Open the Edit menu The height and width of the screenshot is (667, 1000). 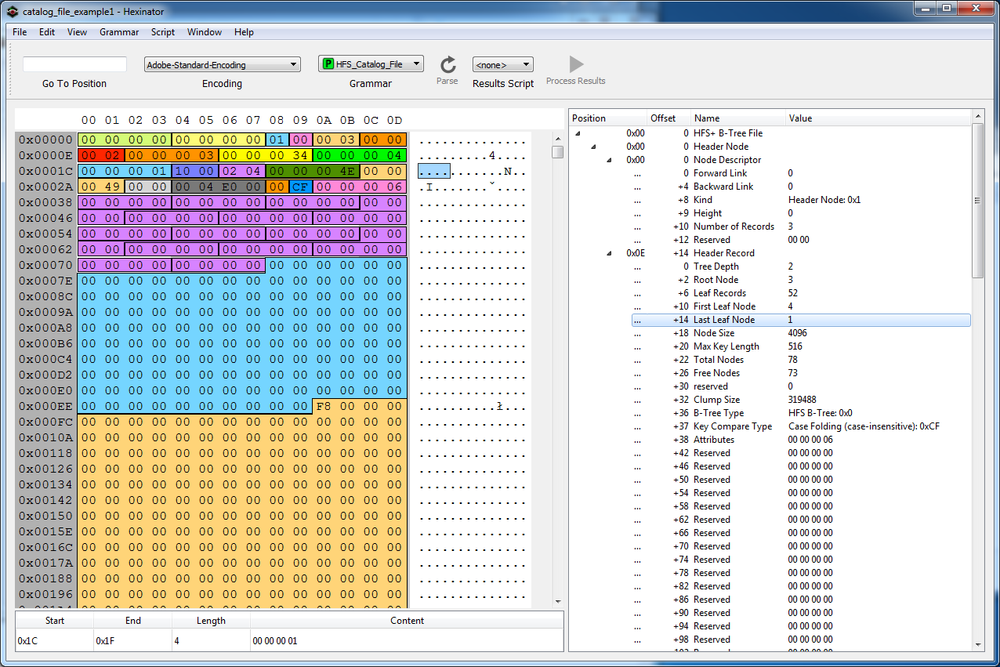coord(47,32)
